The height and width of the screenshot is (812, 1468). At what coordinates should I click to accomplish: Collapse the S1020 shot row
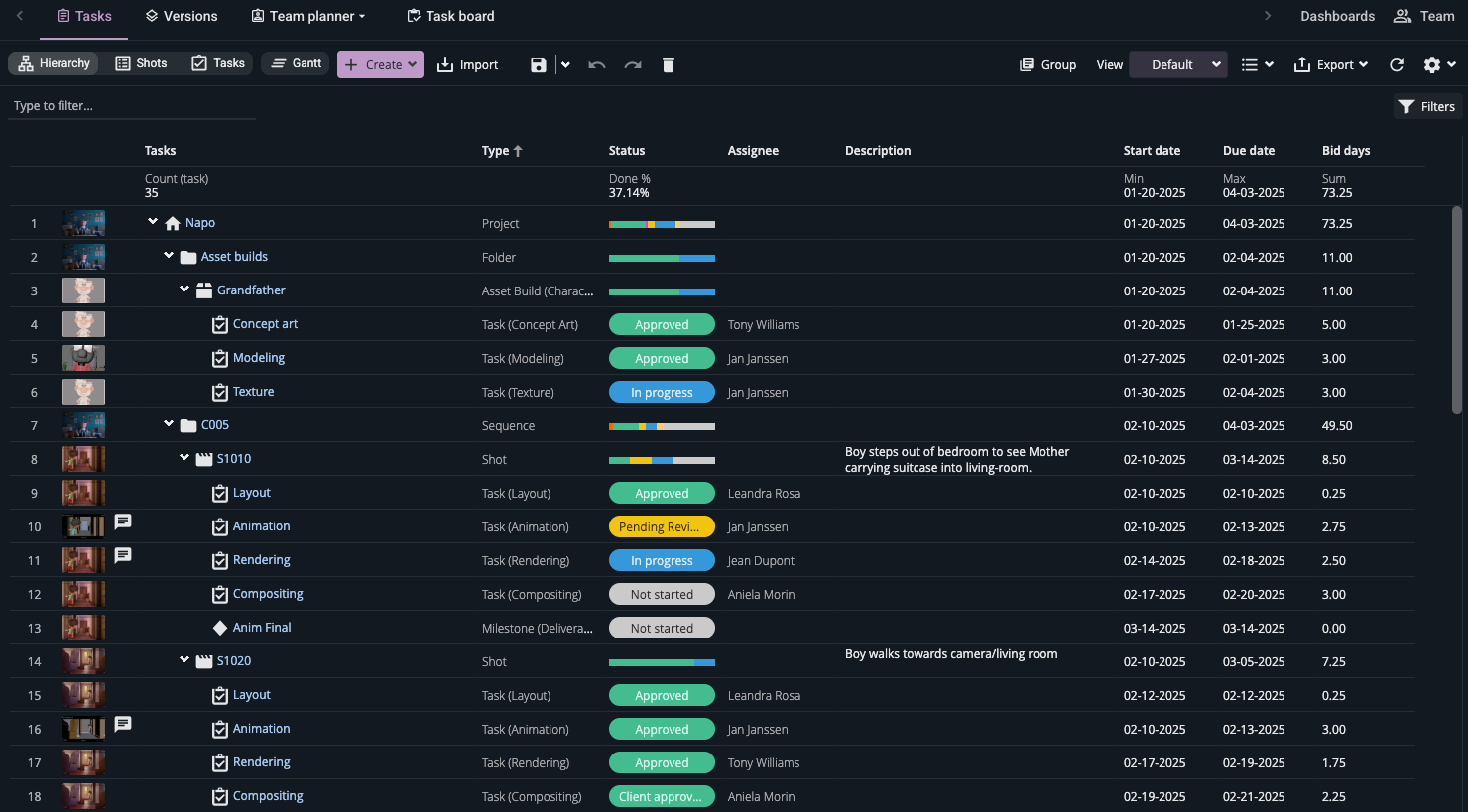point(184,660)
